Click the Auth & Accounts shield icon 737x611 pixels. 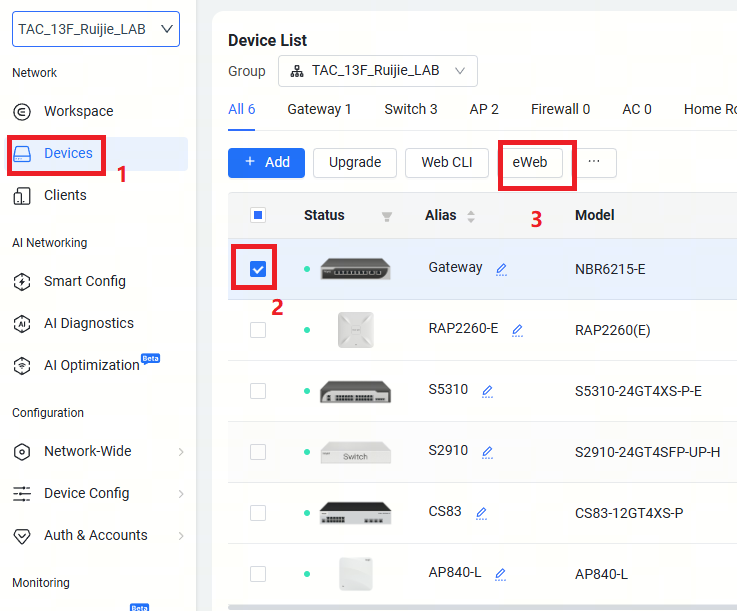click(22, 536)
